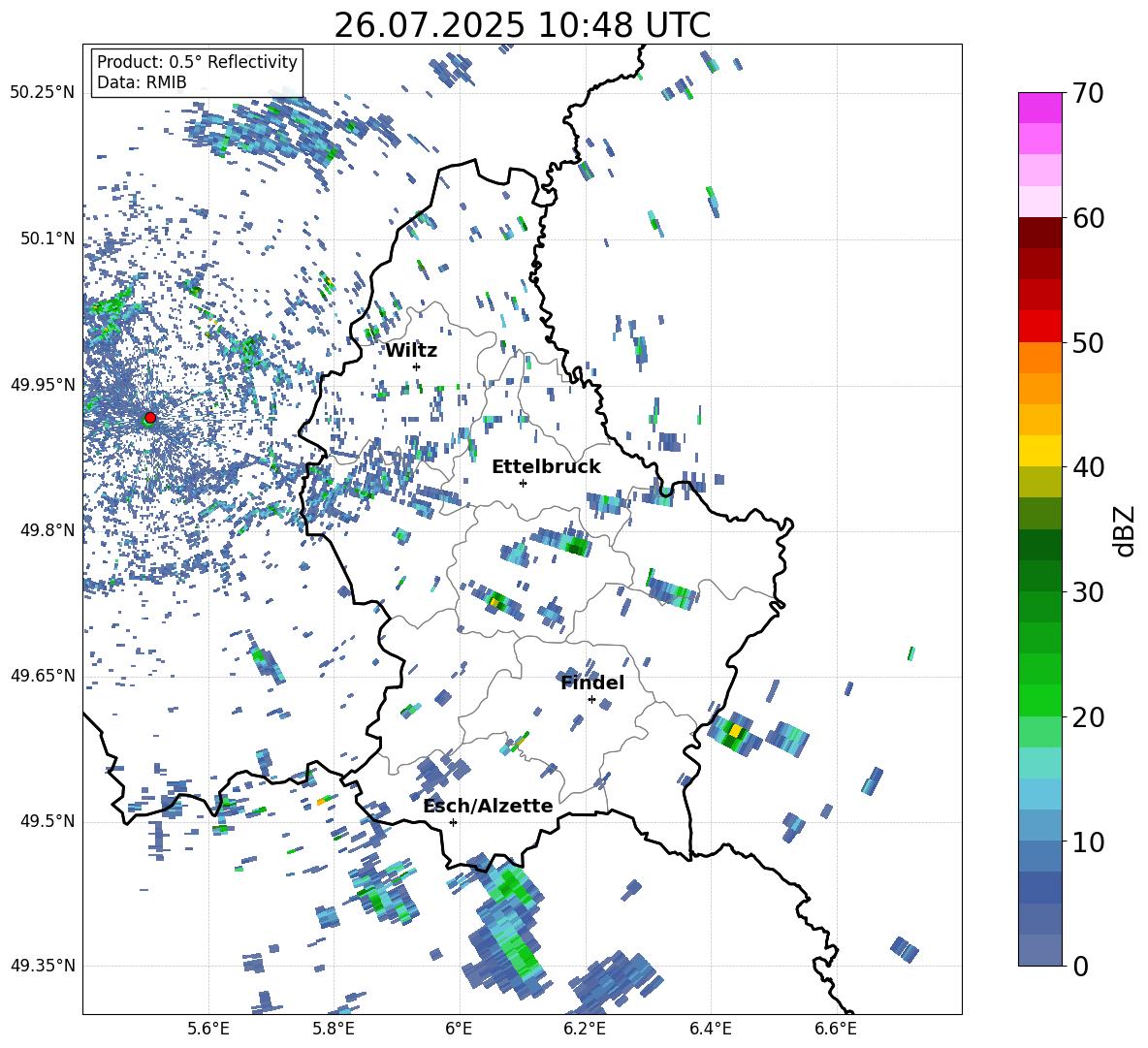The height and width of the screenshot is (1048, 1148).
Task: Click the Wiltz city label
Action: (x=411, y=351)
